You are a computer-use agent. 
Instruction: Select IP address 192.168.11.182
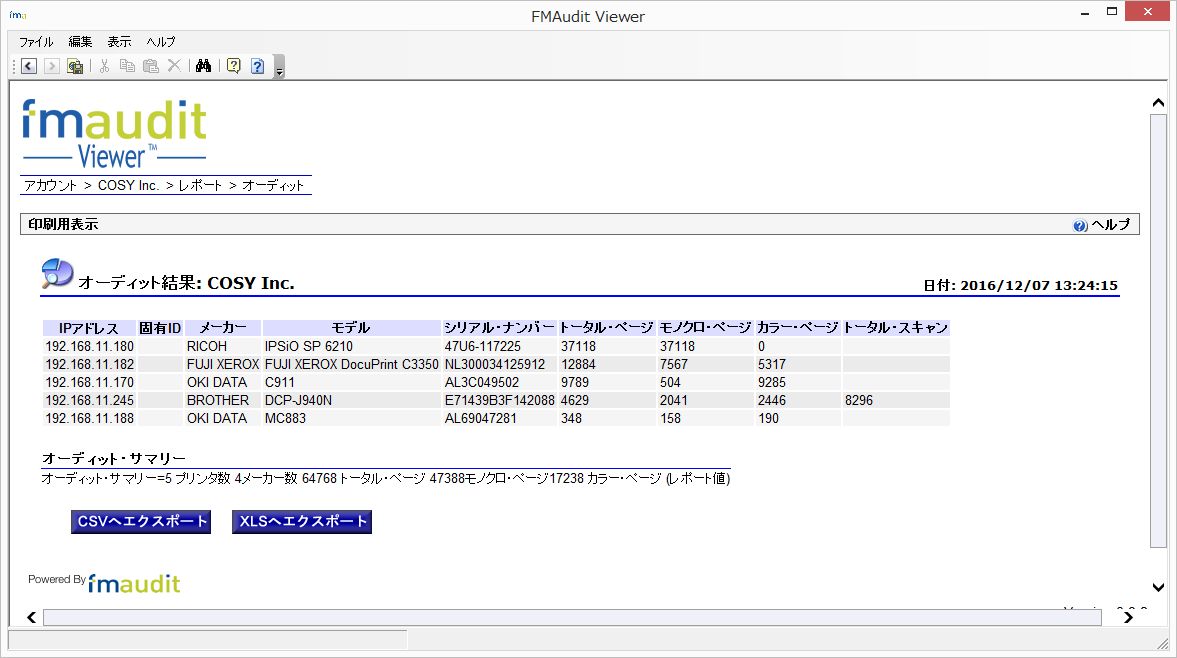click(x=89, y=365)
